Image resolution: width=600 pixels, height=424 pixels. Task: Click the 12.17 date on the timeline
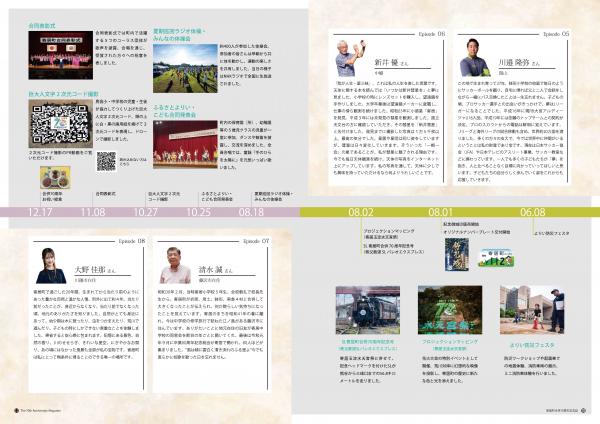(x=40, y=212)
